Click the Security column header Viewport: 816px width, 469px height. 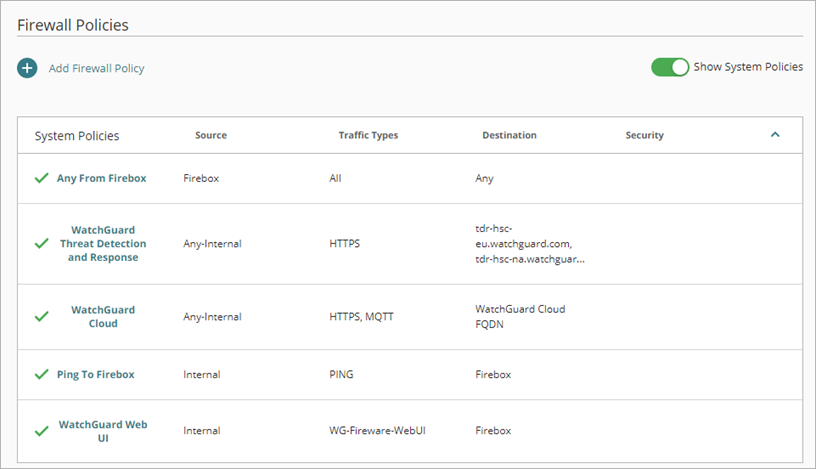(644, 135)
